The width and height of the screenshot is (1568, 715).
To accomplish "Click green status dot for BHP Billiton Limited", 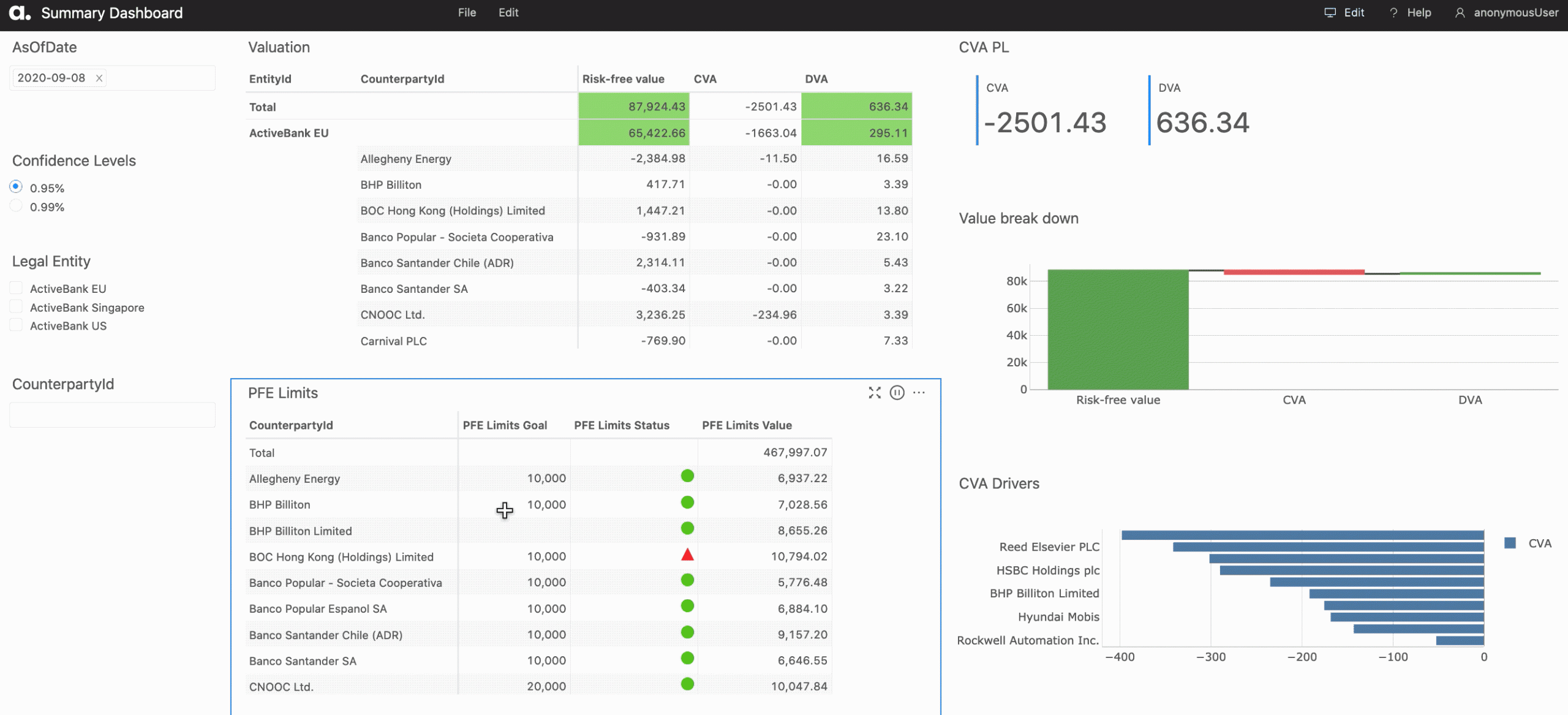I will point(687,528).
